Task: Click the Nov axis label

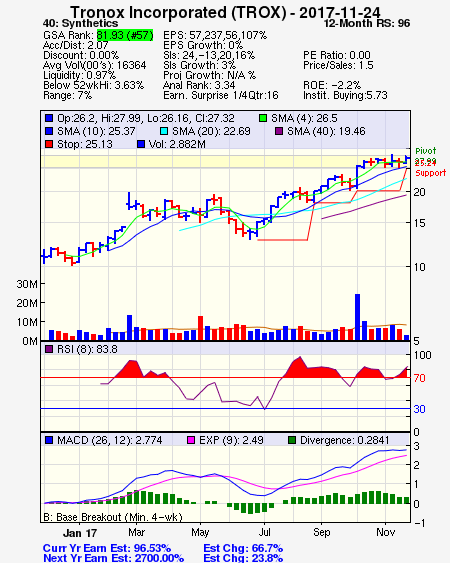Action: 385,532
